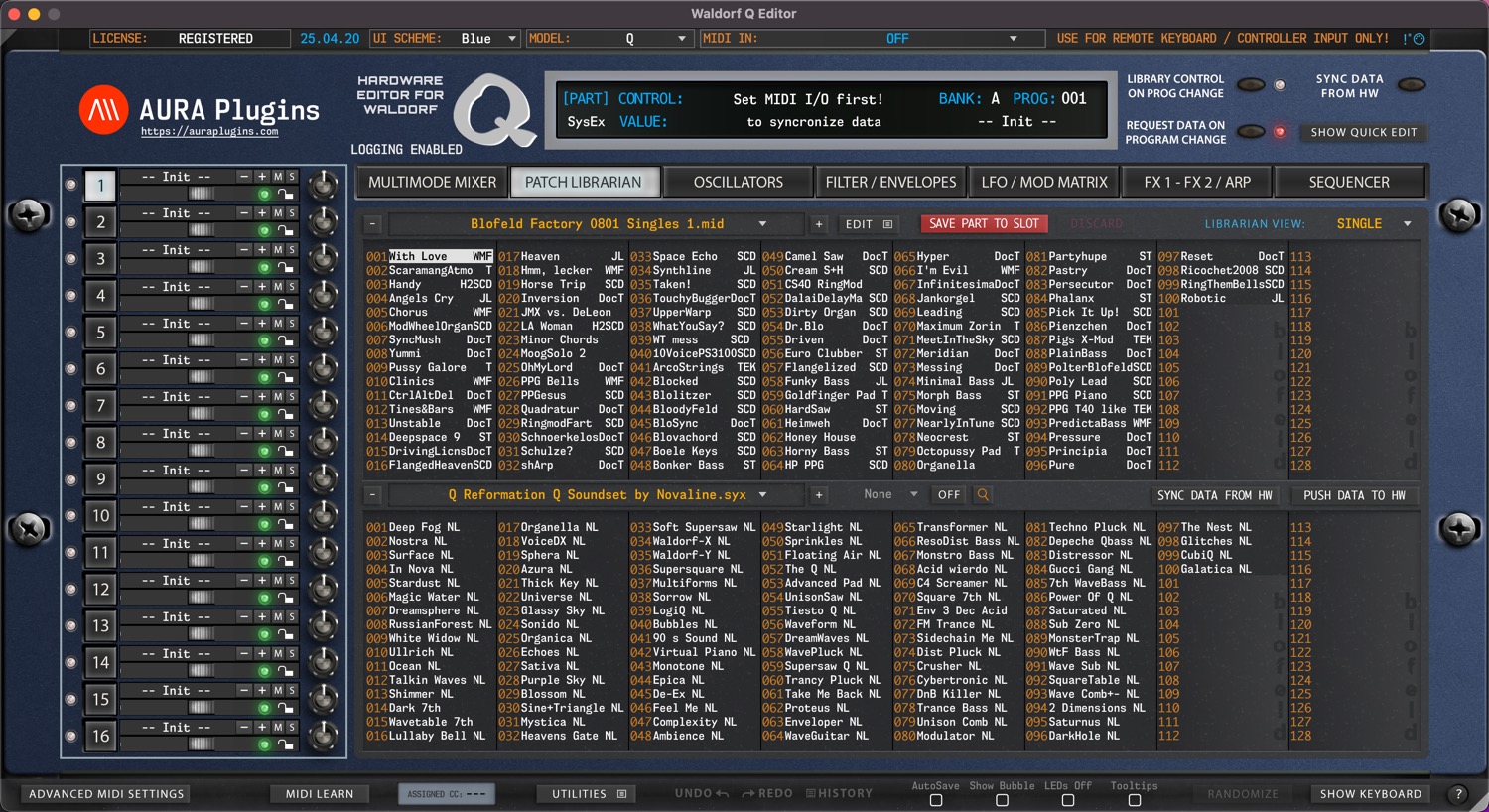
Task: Click Push Data To HW button
Action: pyautogui.click(x=1354, y=495)
